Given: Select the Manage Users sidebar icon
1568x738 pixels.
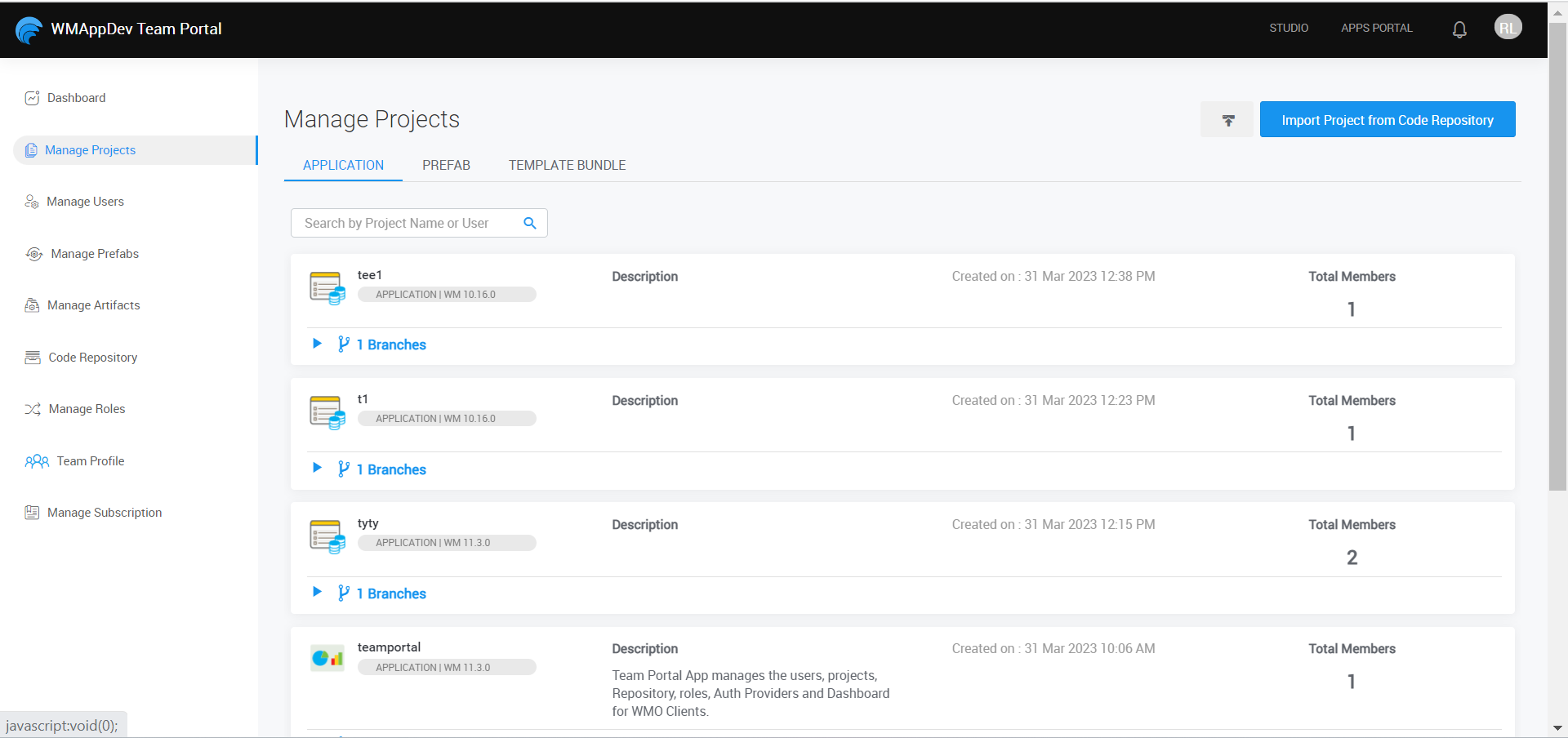Looking at the screenshot, I should [32, 202].
